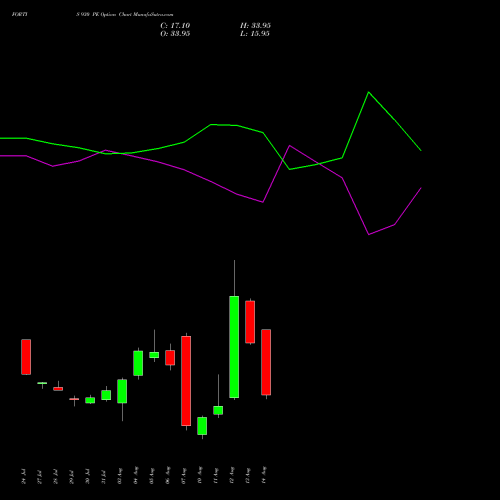Select the last red candle above 14 Aug
This screenshot has width=500, height=500.
point(266,362)
